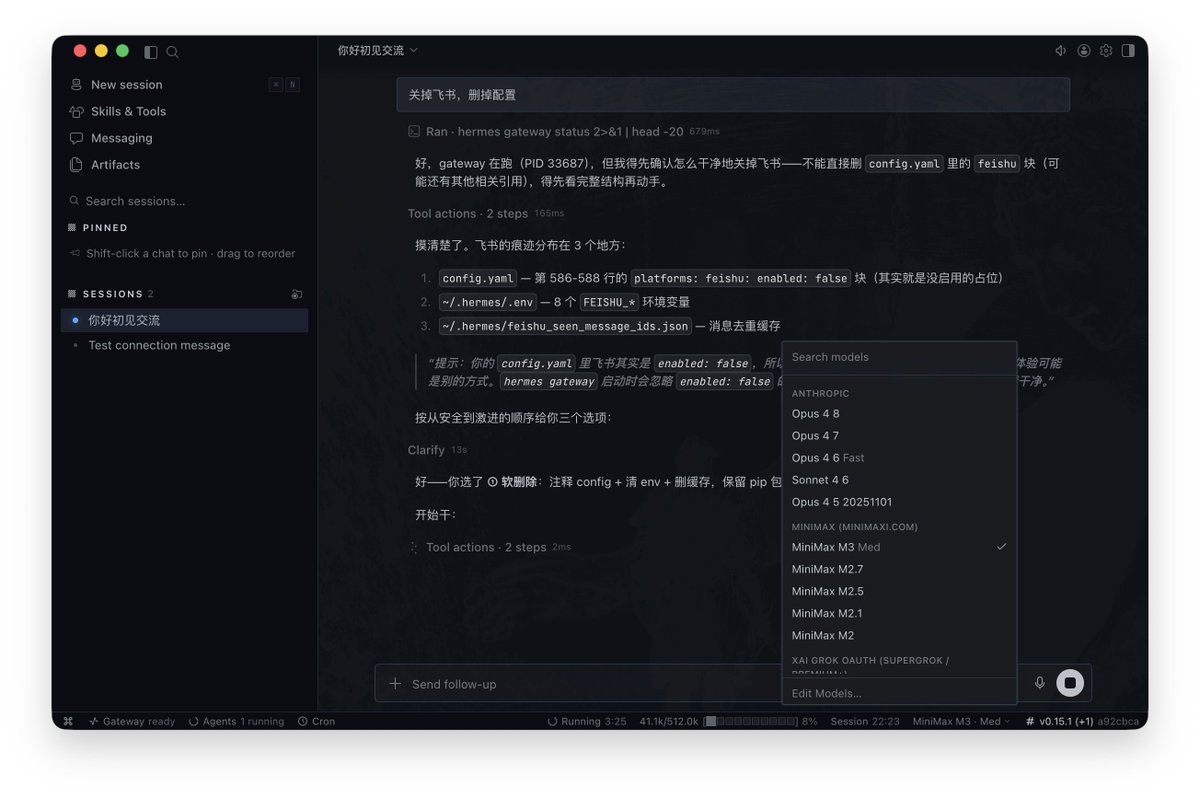Expand the Clarify 13s step
Image resolution: width=1200 pixels, height=798 pixels.
click(437, 450)
